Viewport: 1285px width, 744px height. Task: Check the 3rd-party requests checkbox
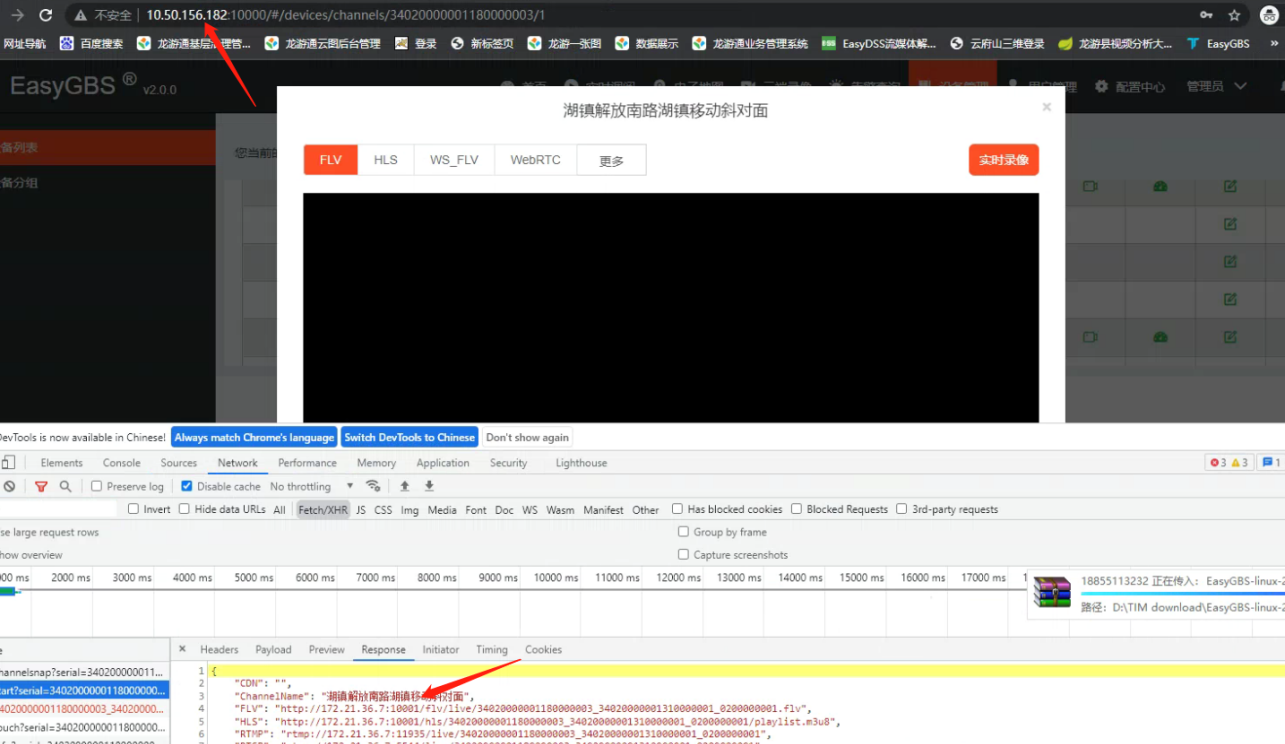[x=902, y=509]
